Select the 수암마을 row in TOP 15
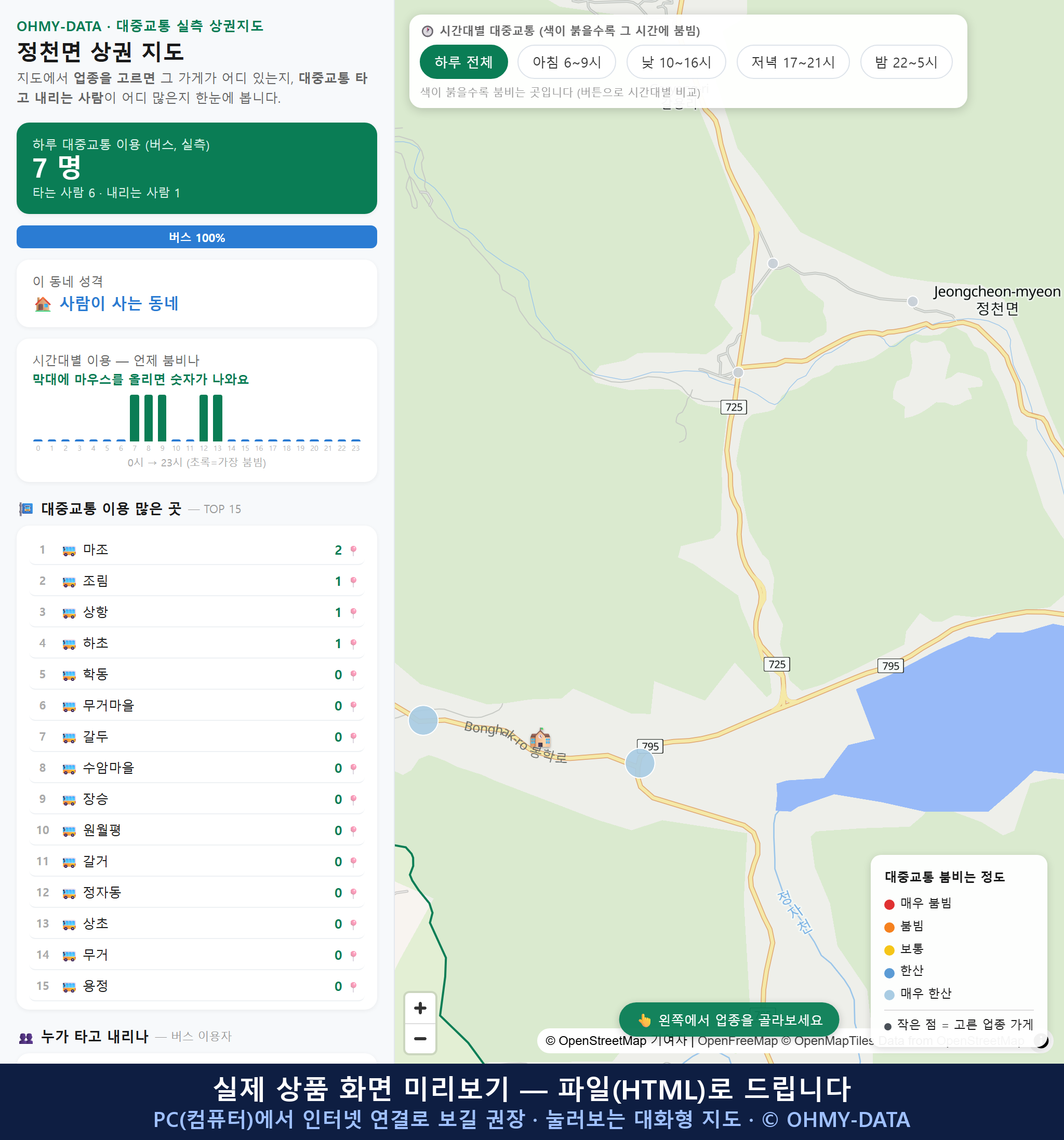 (196, 768)
